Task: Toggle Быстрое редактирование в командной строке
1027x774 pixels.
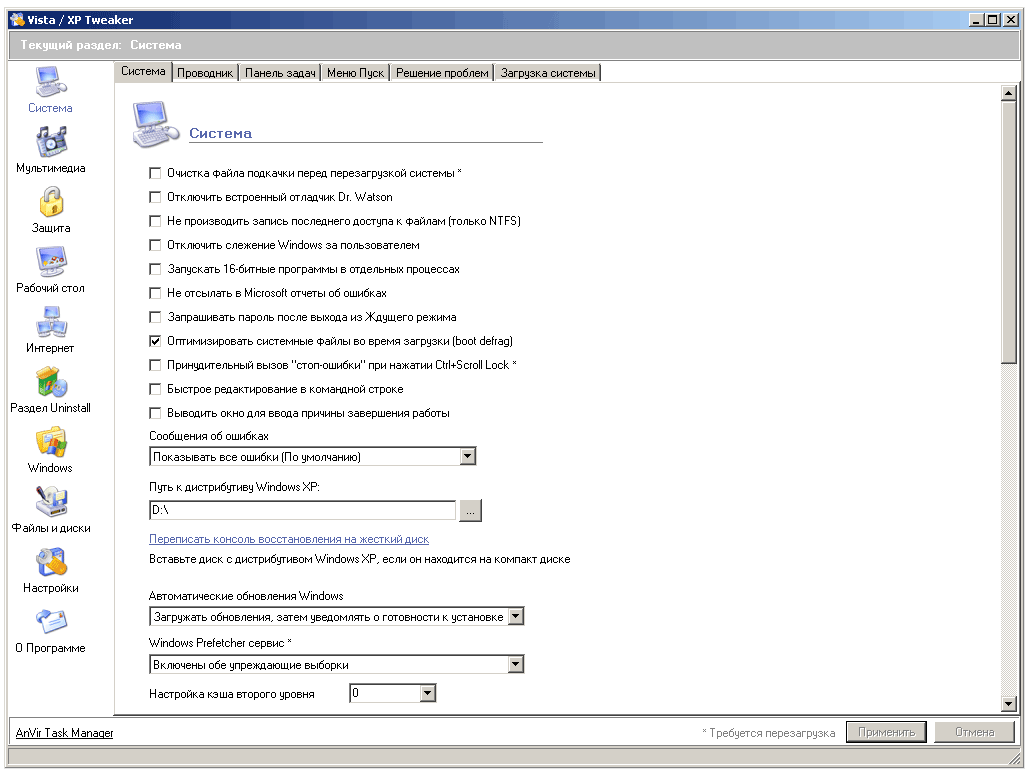Action: (155, 389)
